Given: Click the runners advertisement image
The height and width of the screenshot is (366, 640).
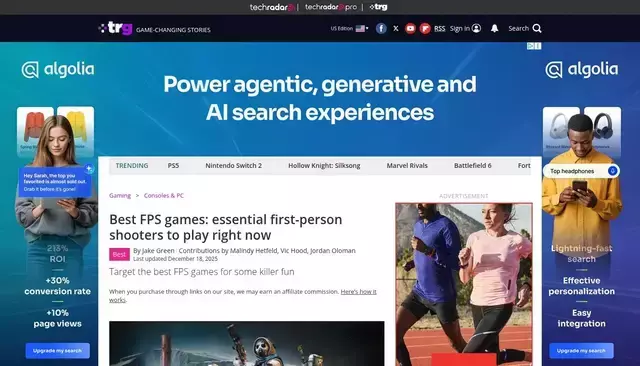Looking at the screenshot, I should tap(464, 284).
